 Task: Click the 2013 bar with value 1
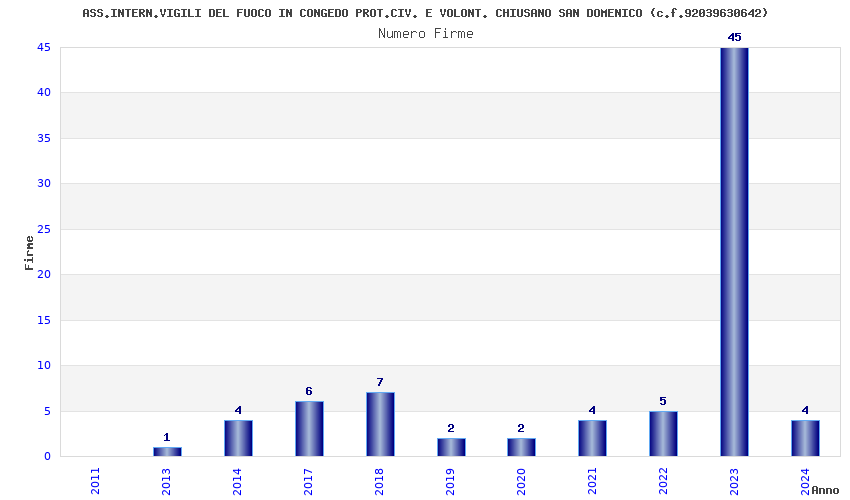point(167,451)
